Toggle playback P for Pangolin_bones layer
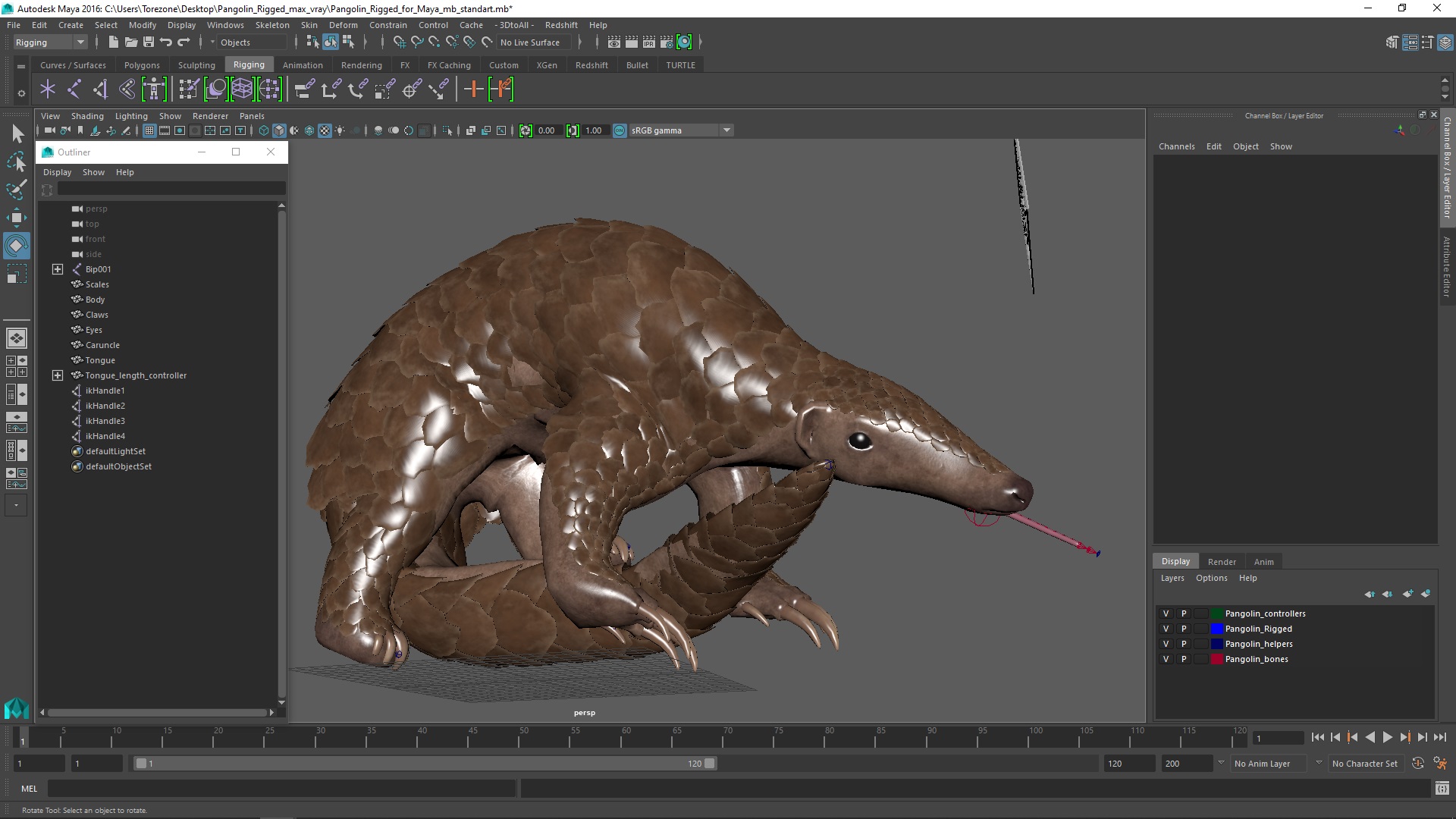This screenshot has width=1456, height=819. [1183, 659]
